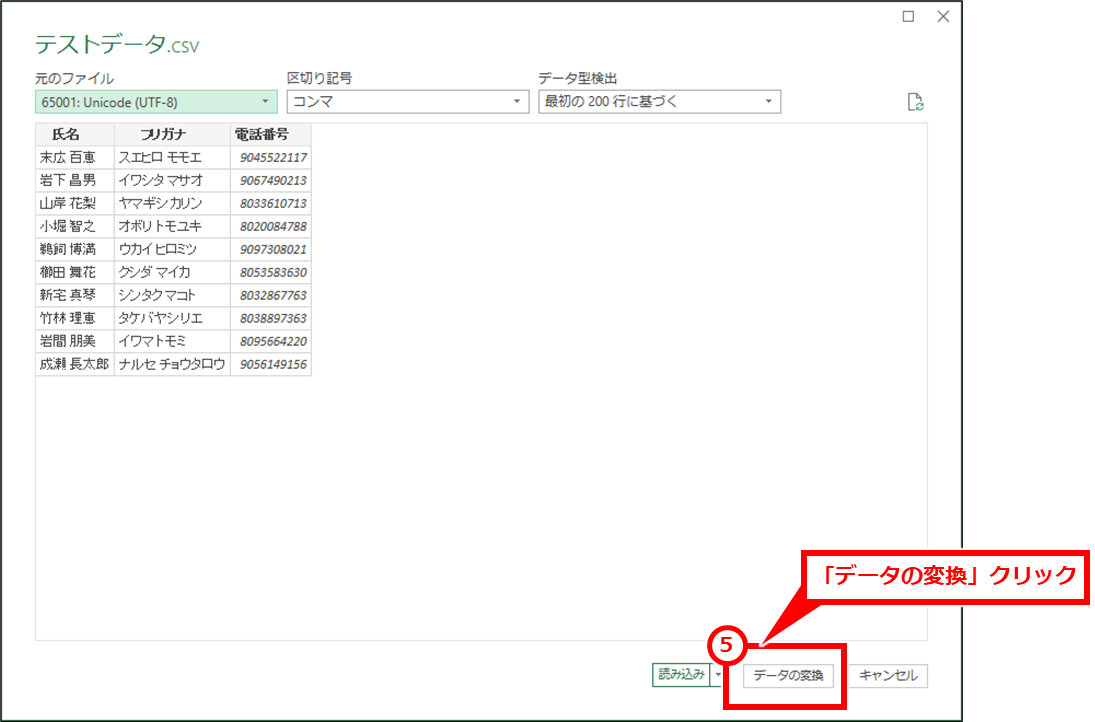Click the cell ナルセ チョウタロウ

click(x=172, y=365)
